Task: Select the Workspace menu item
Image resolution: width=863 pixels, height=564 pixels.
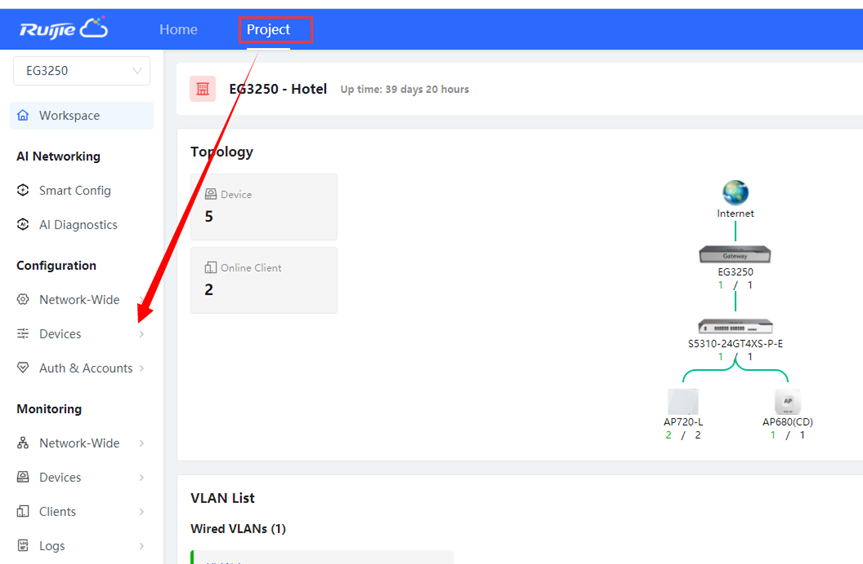Action: (81, 116)
